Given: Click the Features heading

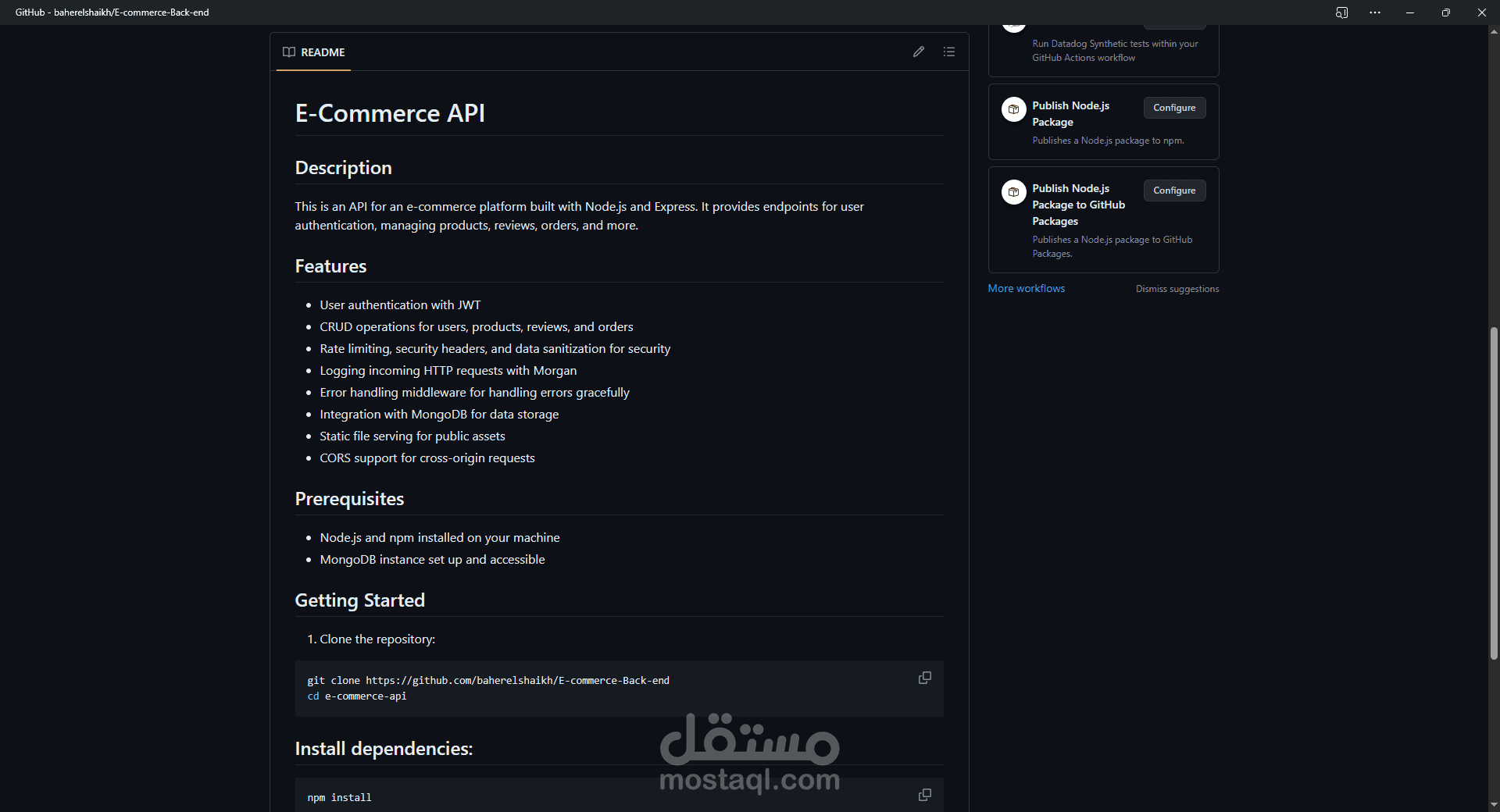Looking at the screenshot, I should point(330,266).
